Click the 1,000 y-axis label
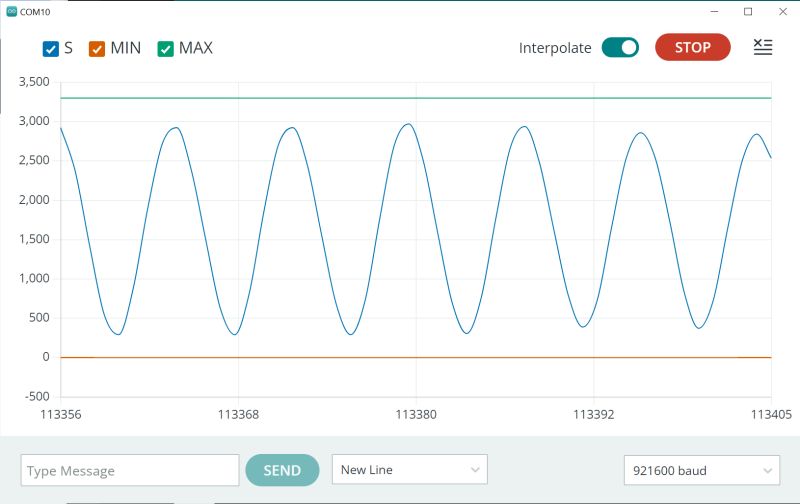Viewport: 800px width, 504px height. pyautogui.click(x=34, y=278)
